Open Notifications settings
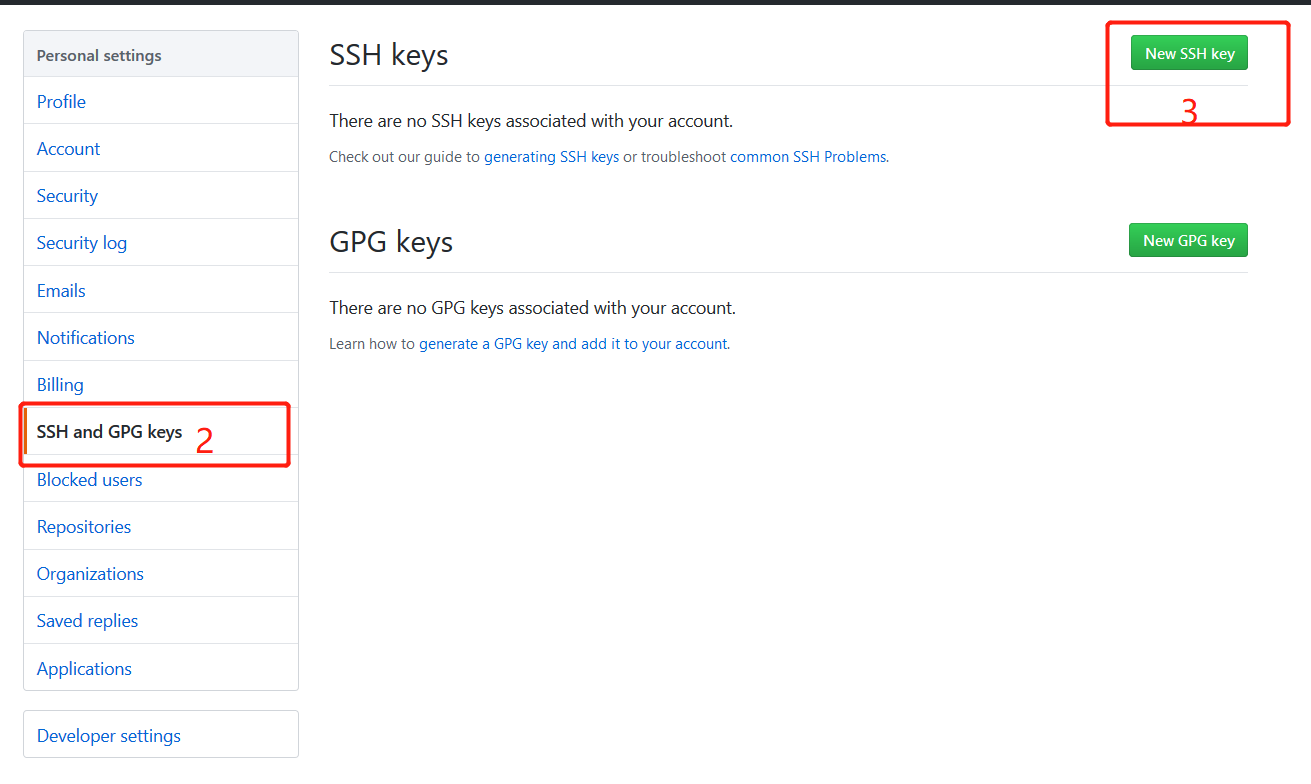This screenshot has height=784, width=1311. pos(85,337)
